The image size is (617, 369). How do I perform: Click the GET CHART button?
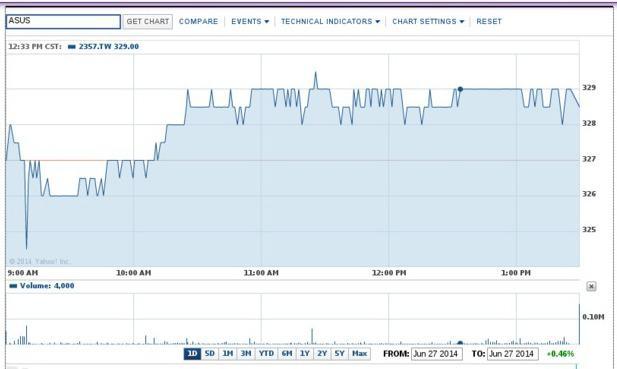click(x=148, y=21)
